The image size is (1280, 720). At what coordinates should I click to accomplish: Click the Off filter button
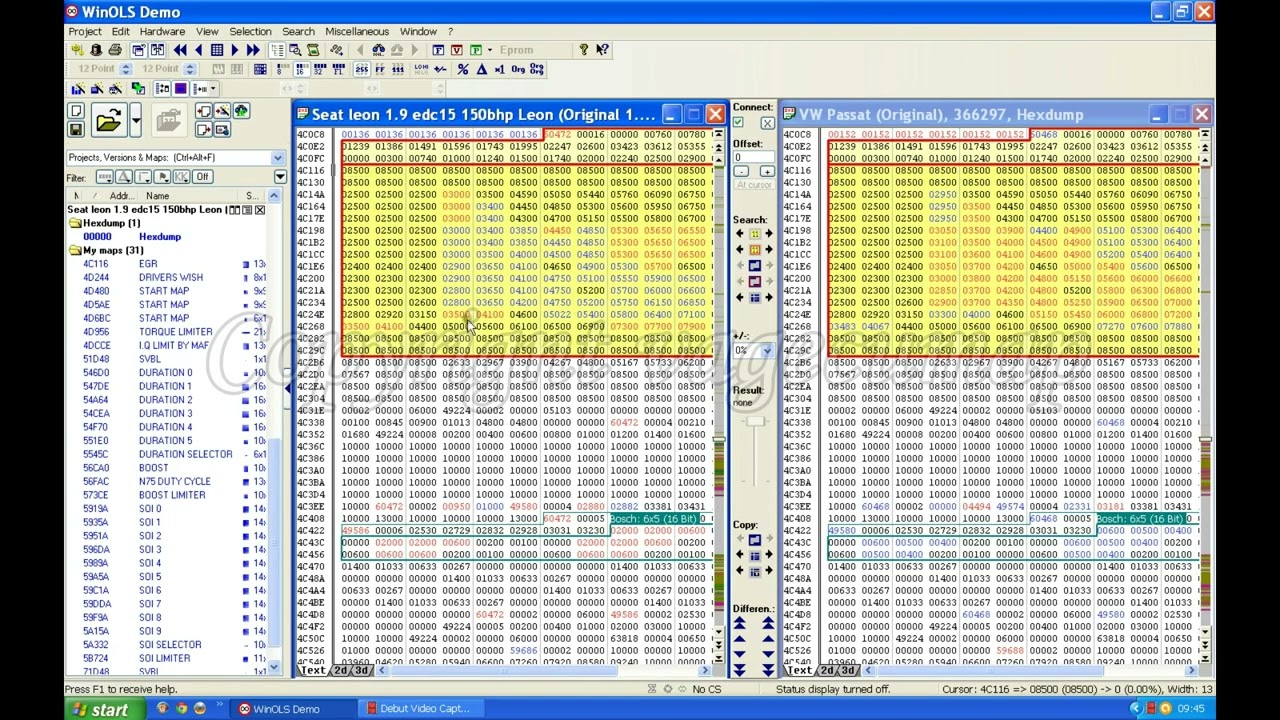tap(203, 177)
